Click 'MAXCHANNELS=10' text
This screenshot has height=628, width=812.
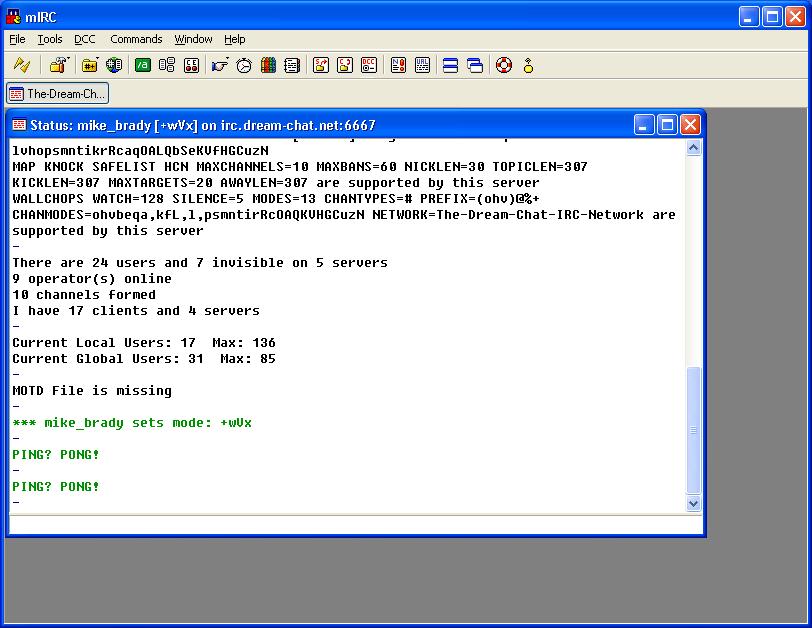(253, 167)
